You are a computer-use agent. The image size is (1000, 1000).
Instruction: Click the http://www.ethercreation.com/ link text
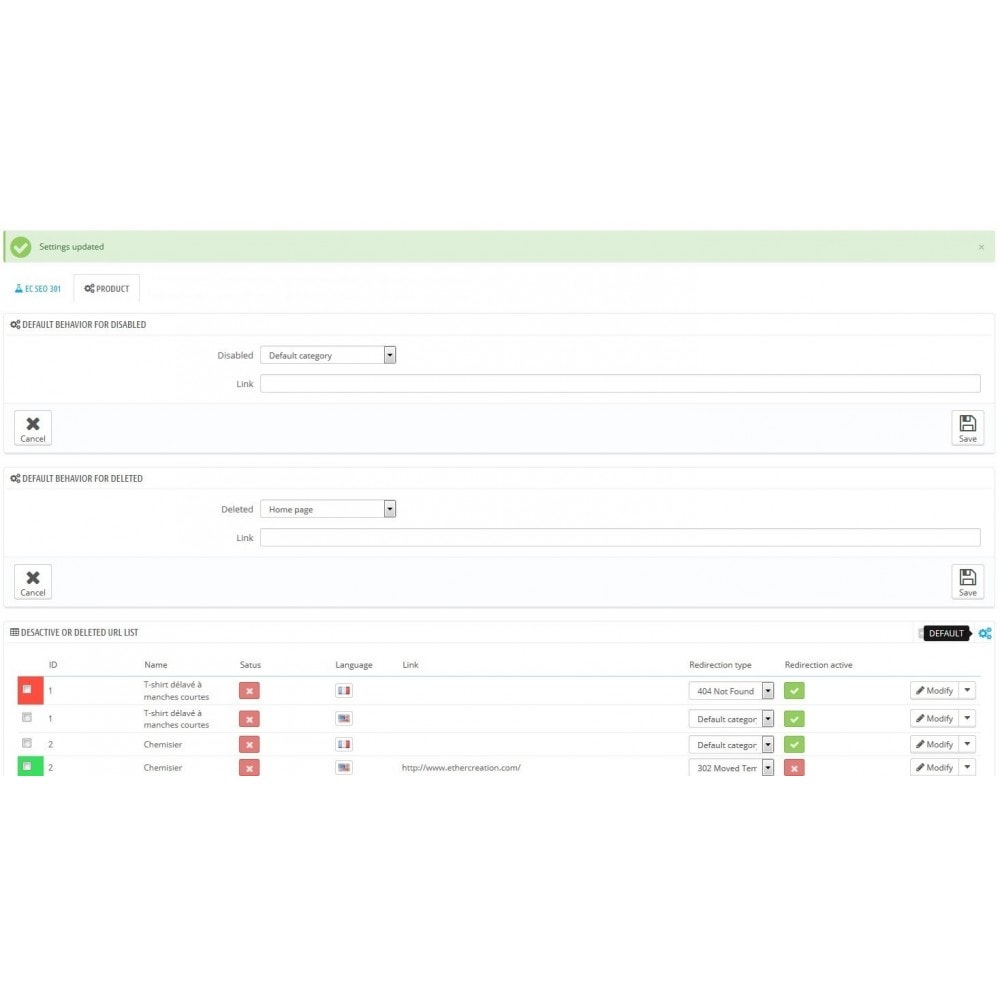(x=460, y=768)
